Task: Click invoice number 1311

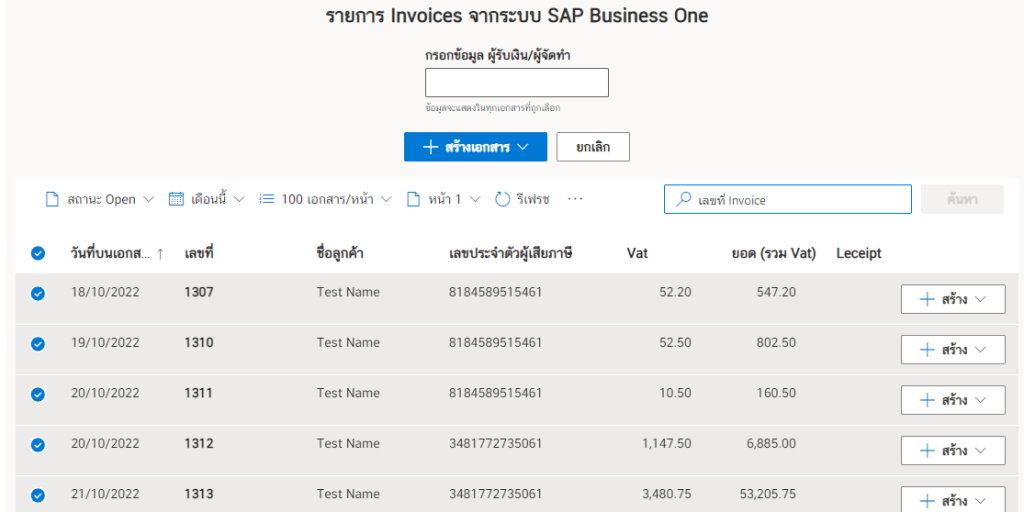Action: point(199,392)
